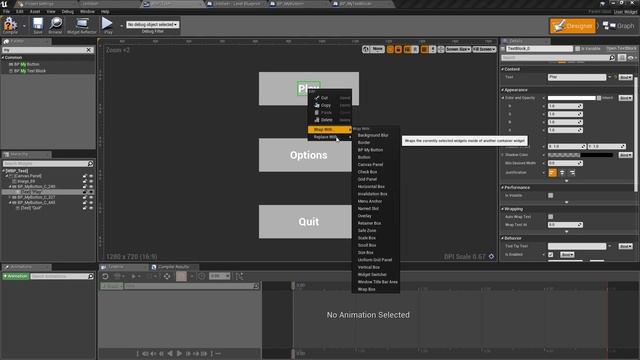Click the timeline curve editor icon
Viewport: 640px width, 360px height.
click(x=239, y=276)
